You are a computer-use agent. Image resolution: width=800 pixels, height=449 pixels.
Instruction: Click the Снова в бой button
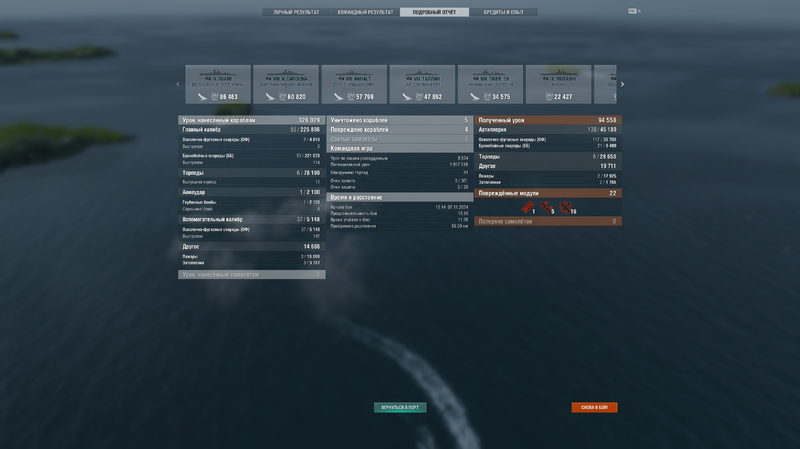click(x=594, y=407)
